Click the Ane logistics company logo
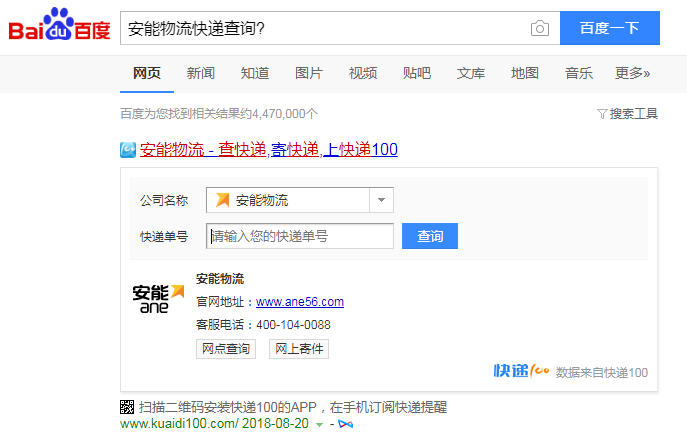Screen dimensions: 687x435 click(x=158, y=298)
